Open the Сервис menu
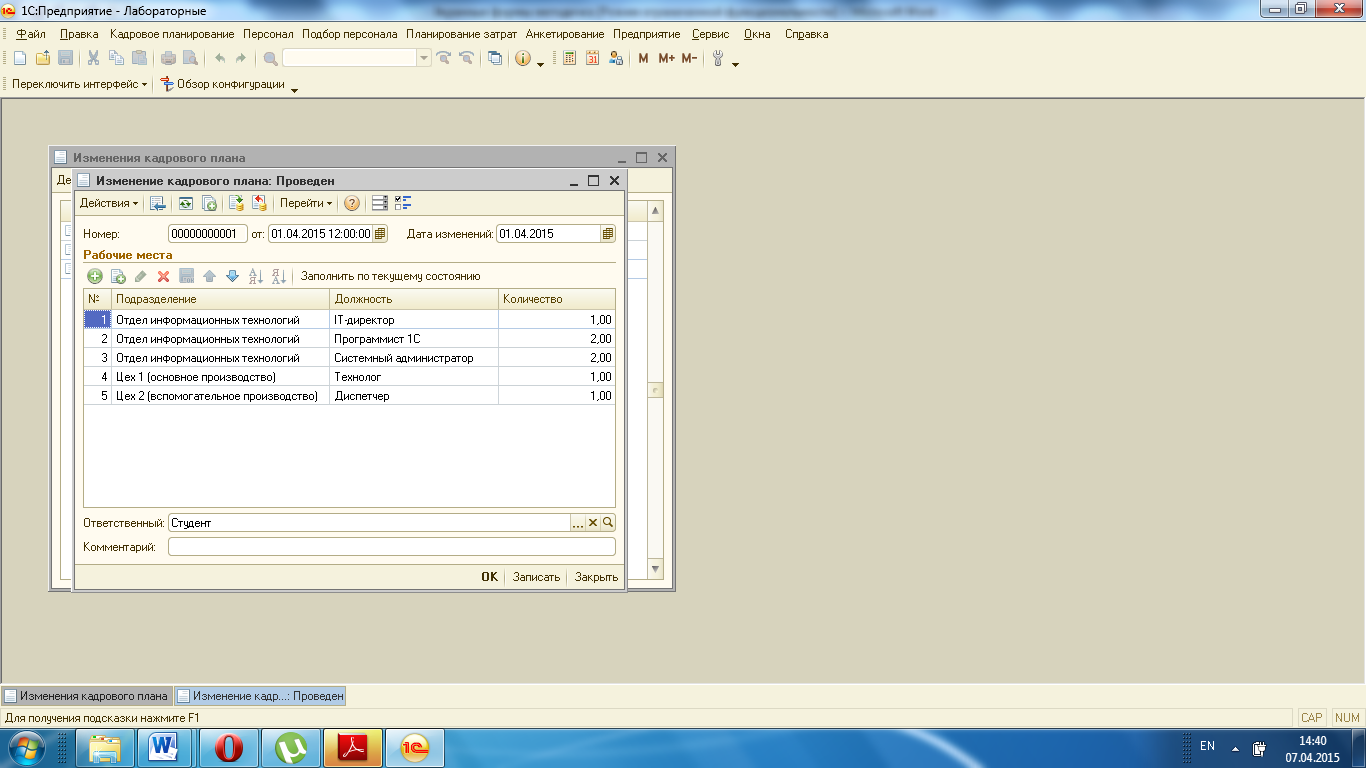Image resolution: width=1366 pixels, height=768 pixels. click(x=711, y=34)
